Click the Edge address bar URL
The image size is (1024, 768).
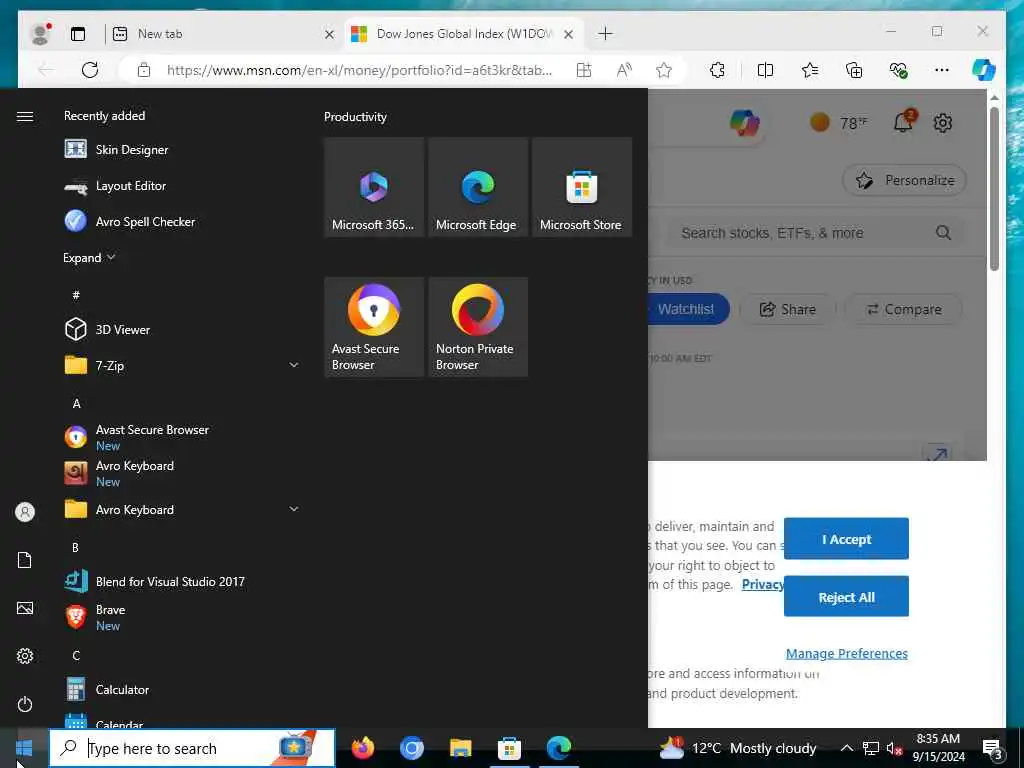pos(359,70)
